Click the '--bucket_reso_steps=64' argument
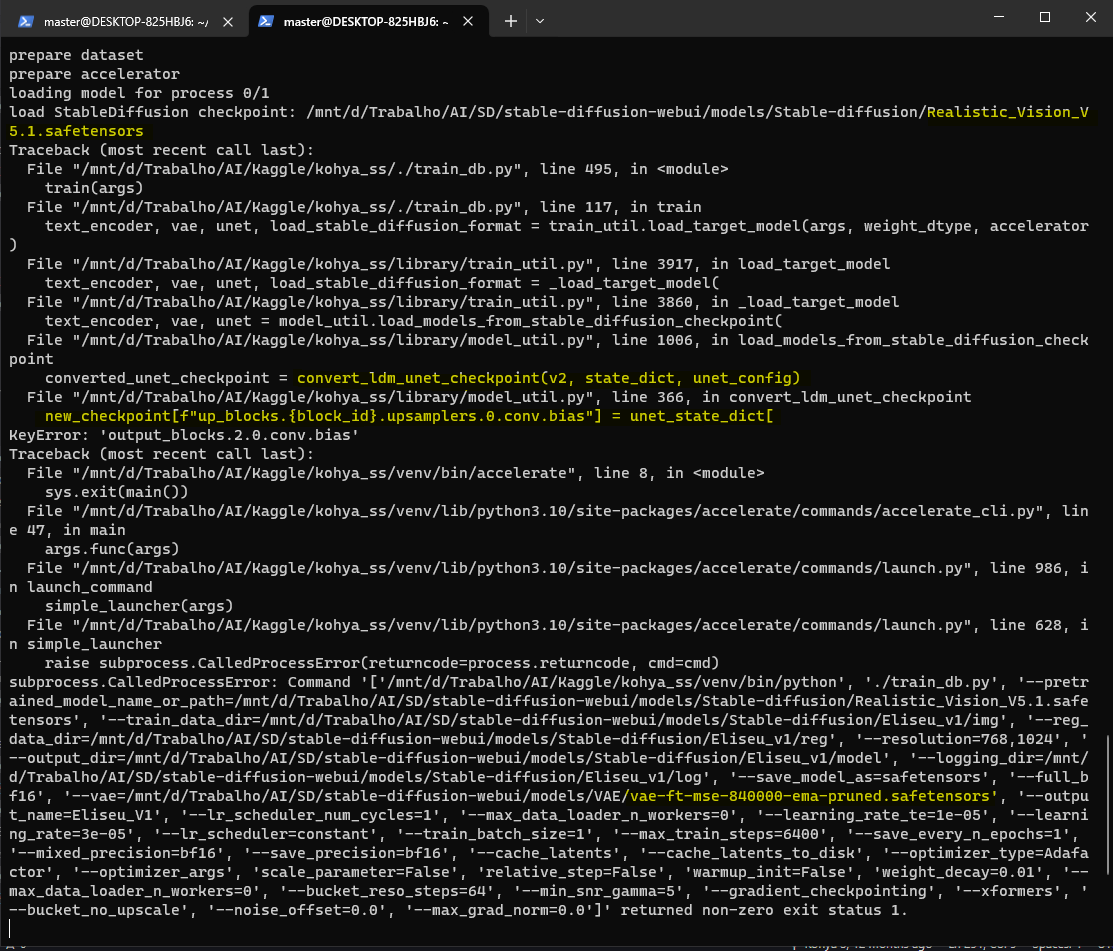 [x=387, y=891]
